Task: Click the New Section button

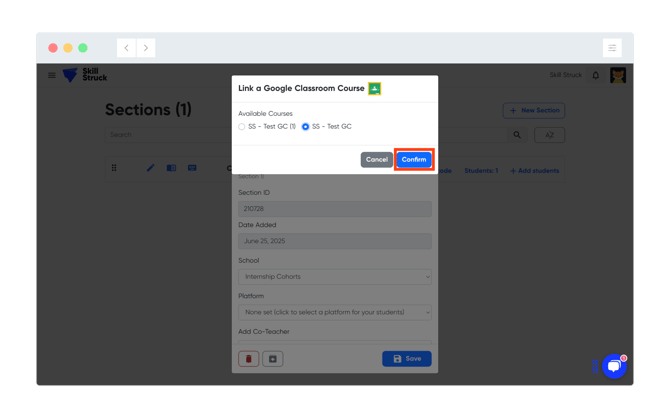Action: (x=534, y=110)
